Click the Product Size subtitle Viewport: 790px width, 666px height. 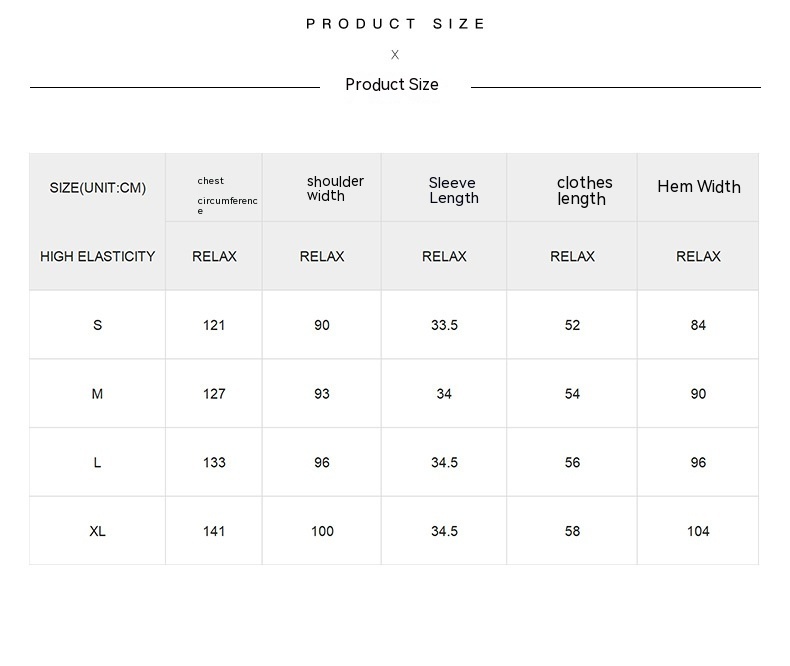tap(392, 85)
